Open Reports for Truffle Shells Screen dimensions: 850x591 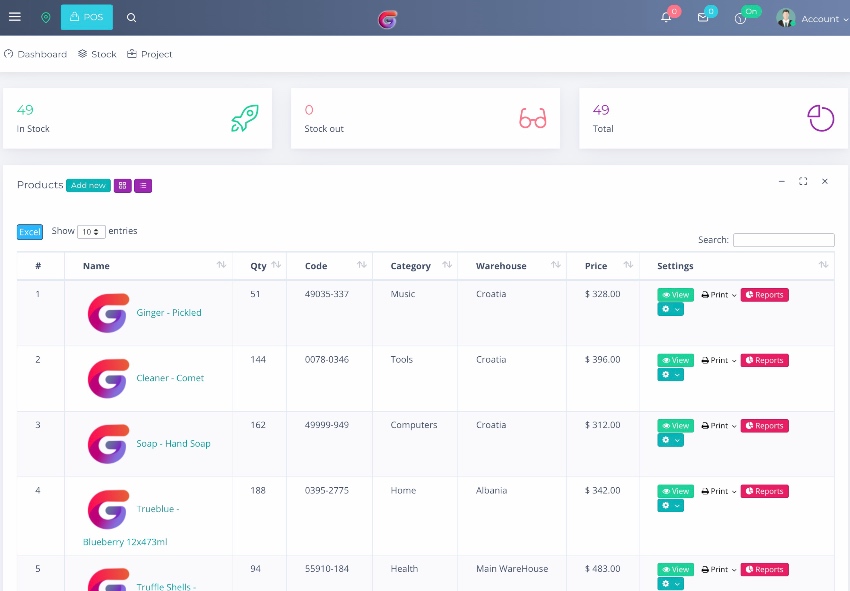764,570
